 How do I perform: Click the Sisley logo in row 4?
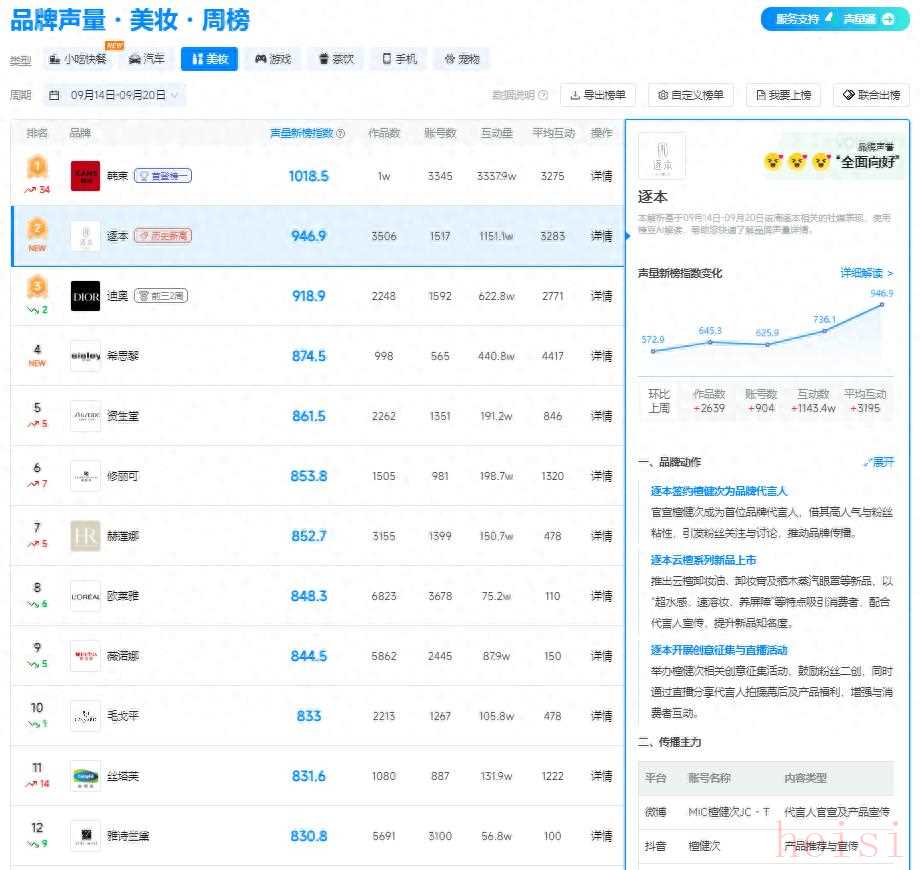85,356
